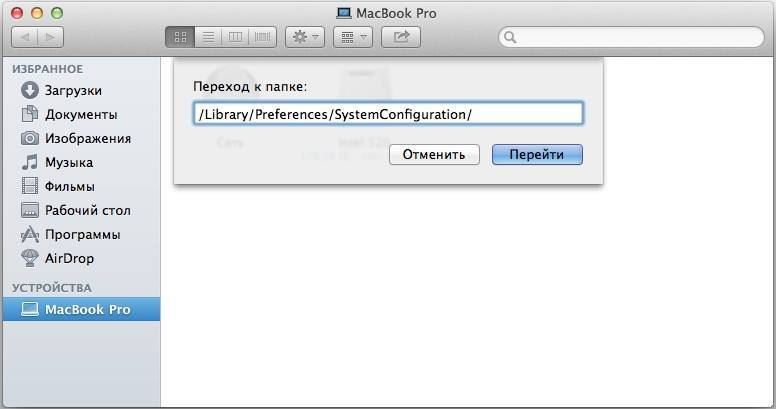Image resolution: width=776 pixels, height=409 pixels.
Task: Select MacBook Pro under devices
Action: tap(81, 309)
